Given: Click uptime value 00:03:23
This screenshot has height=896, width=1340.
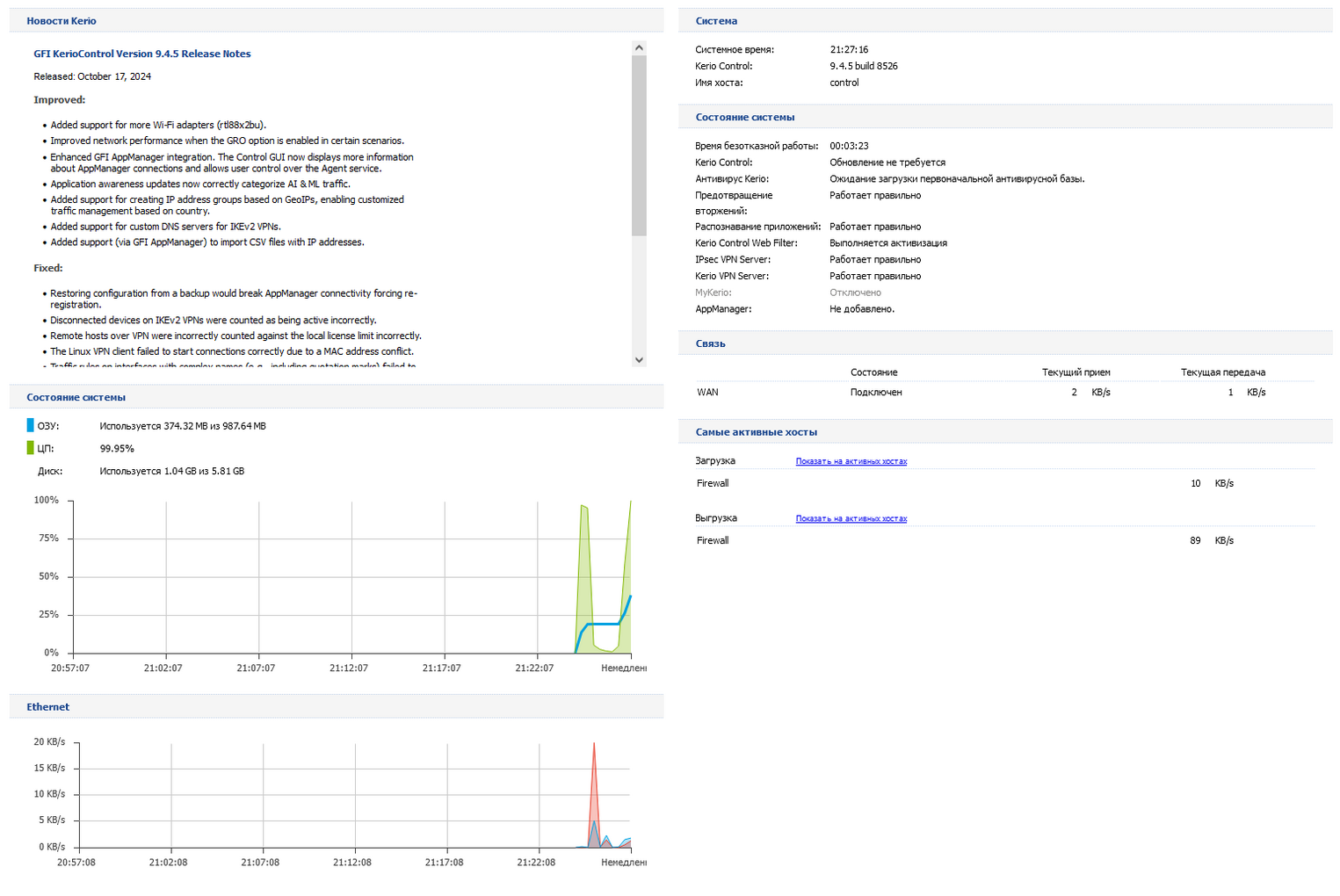Looking at the screenshot, I should click(x=849, y=146).
